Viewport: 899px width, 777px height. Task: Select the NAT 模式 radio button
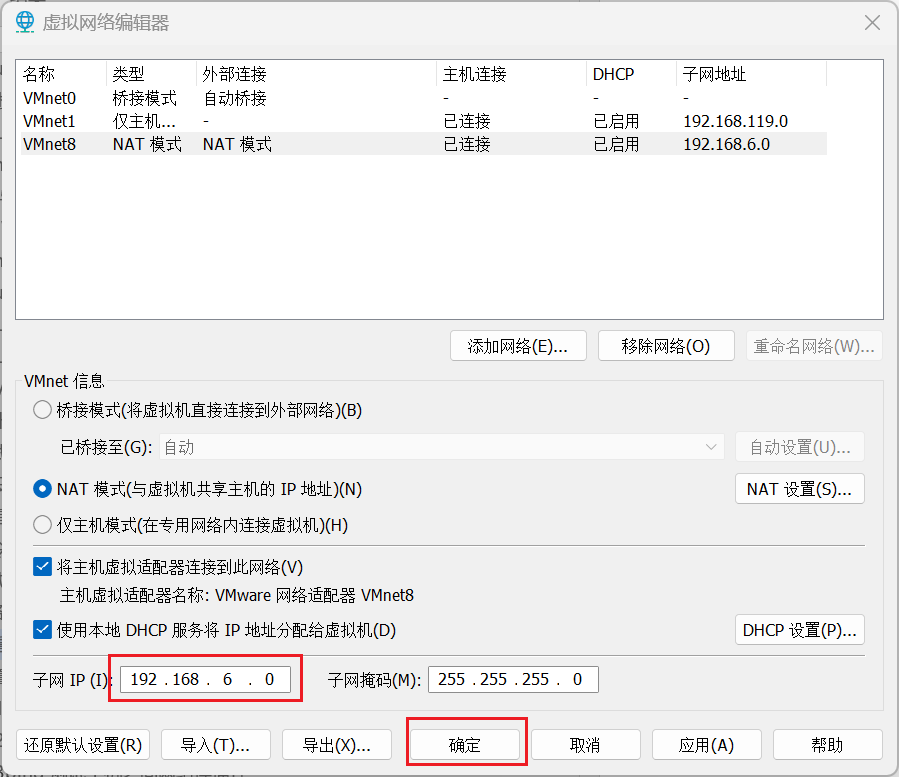pyautogui.click(x=42, y=489)
